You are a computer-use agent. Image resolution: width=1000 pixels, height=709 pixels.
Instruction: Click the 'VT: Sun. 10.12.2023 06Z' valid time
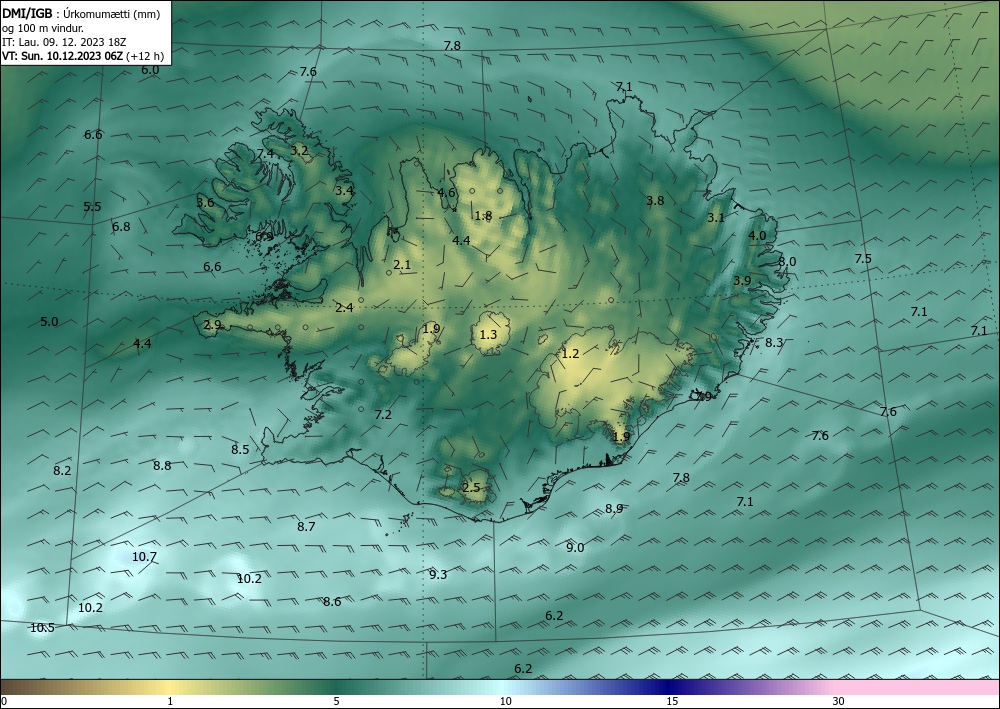click(62, 56)
